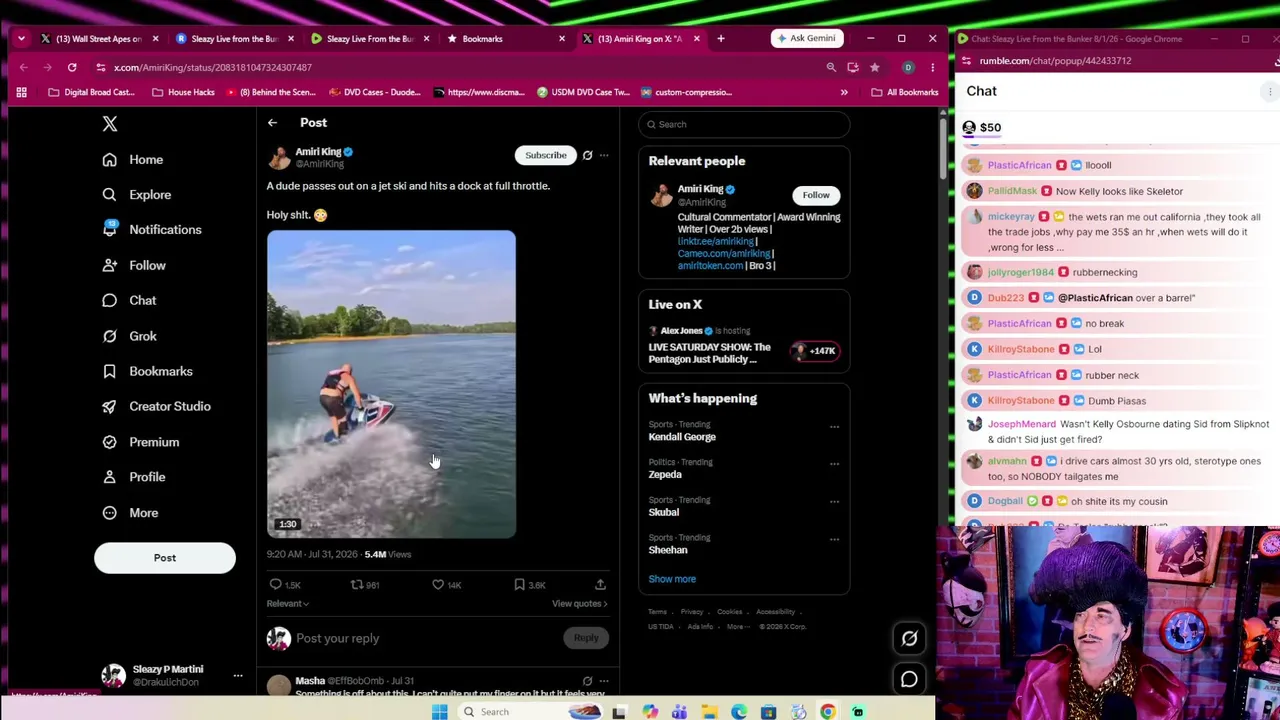
Task: Open Premium in the X sidebar
Action: point(140,442)
